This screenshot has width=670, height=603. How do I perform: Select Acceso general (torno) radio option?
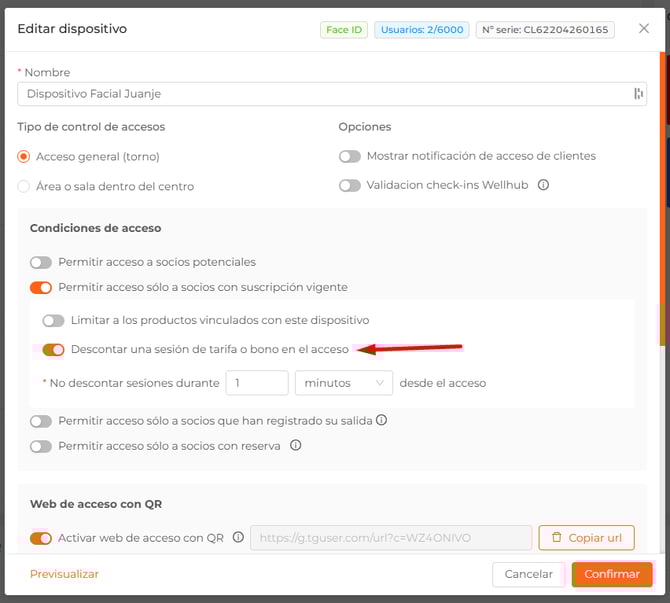click(24, 157)
